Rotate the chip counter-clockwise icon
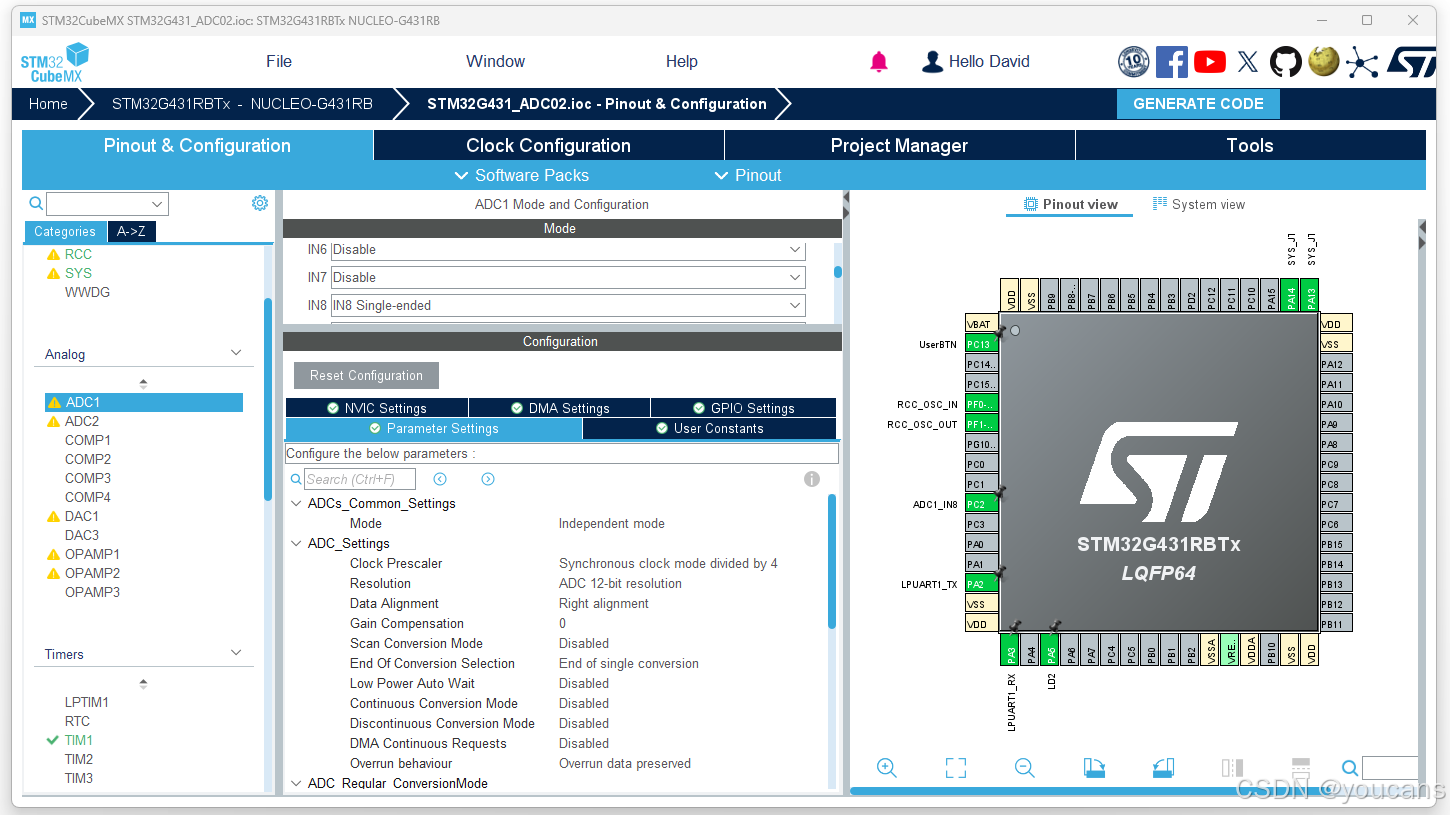1450x815 pixels. tap(1163, 768)
